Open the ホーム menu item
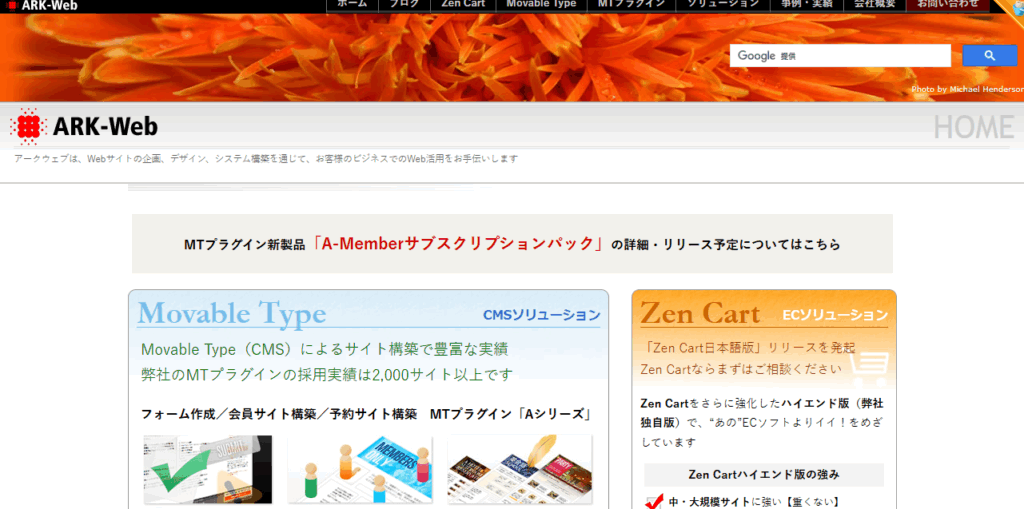 click(x=352, y=5)
